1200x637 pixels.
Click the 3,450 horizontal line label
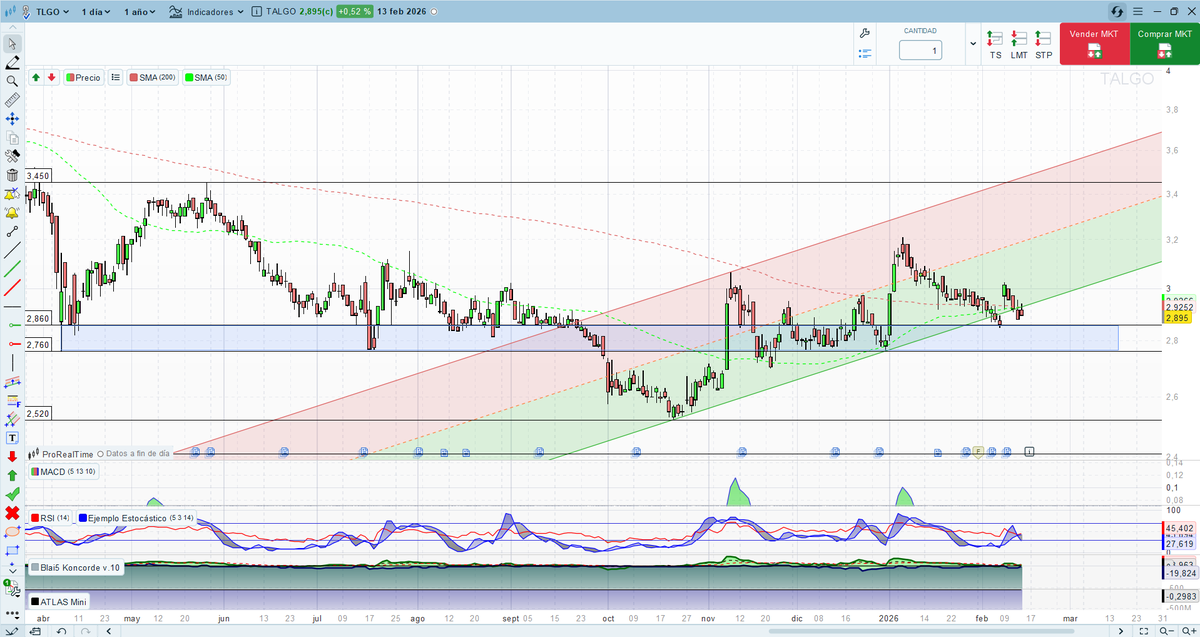tap(38, 176)
